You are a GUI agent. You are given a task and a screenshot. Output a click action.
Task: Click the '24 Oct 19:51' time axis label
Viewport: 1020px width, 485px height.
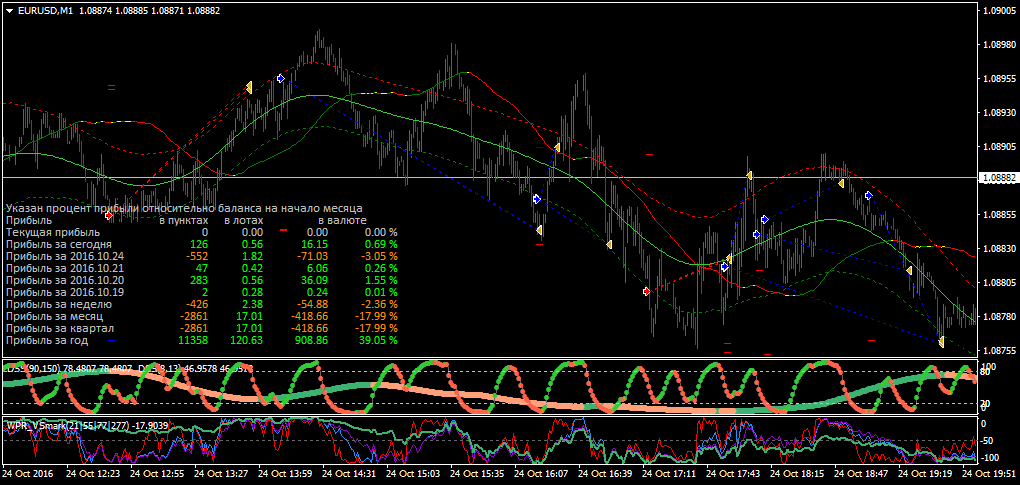[x=989, y=474]
